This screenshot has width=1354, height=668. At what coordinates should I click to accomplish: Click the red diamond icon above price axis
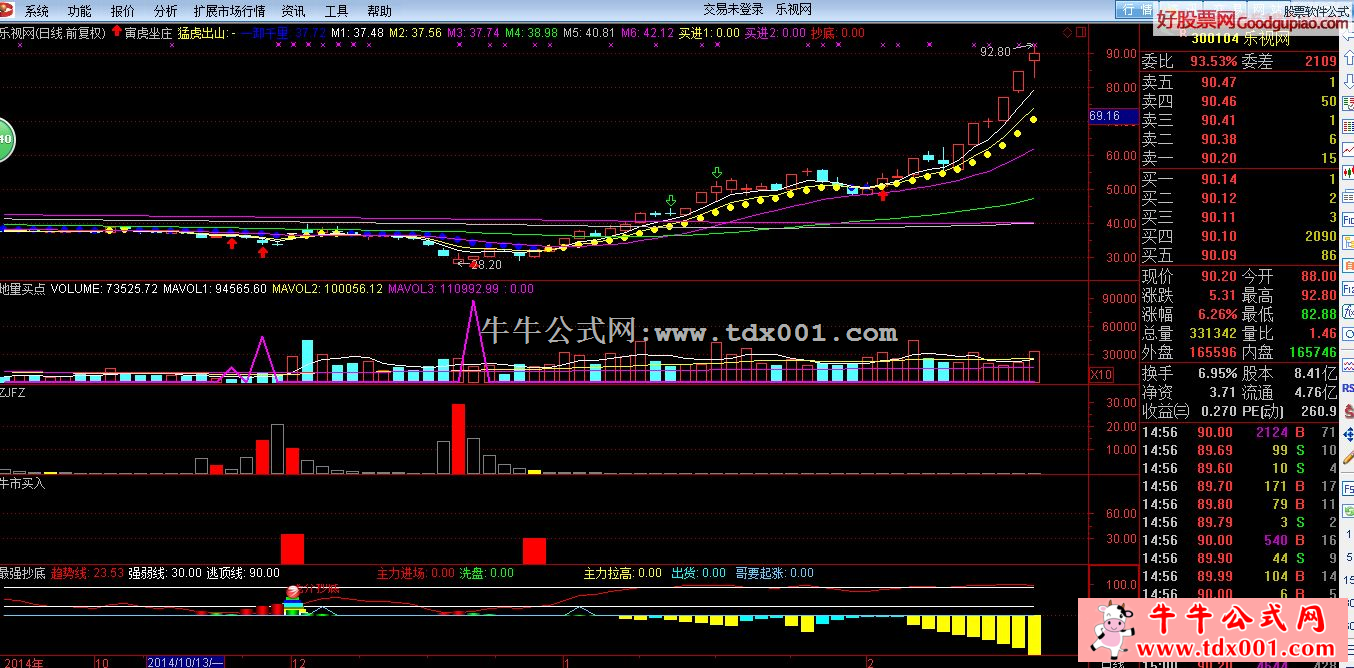tap(1067, 33)
